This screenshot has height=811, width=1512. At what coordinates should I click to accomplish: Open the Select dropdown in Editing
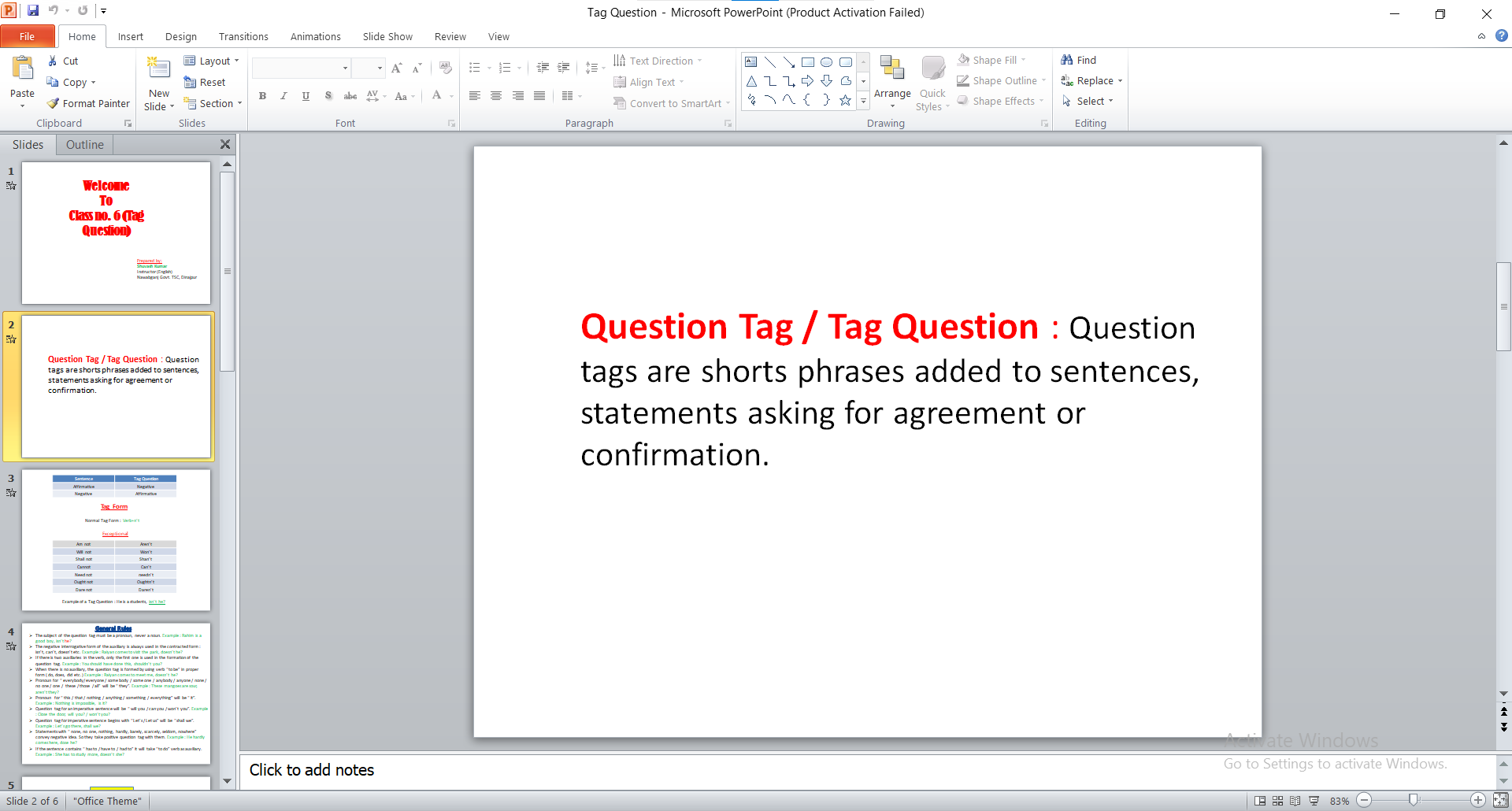pos(1088,101)
